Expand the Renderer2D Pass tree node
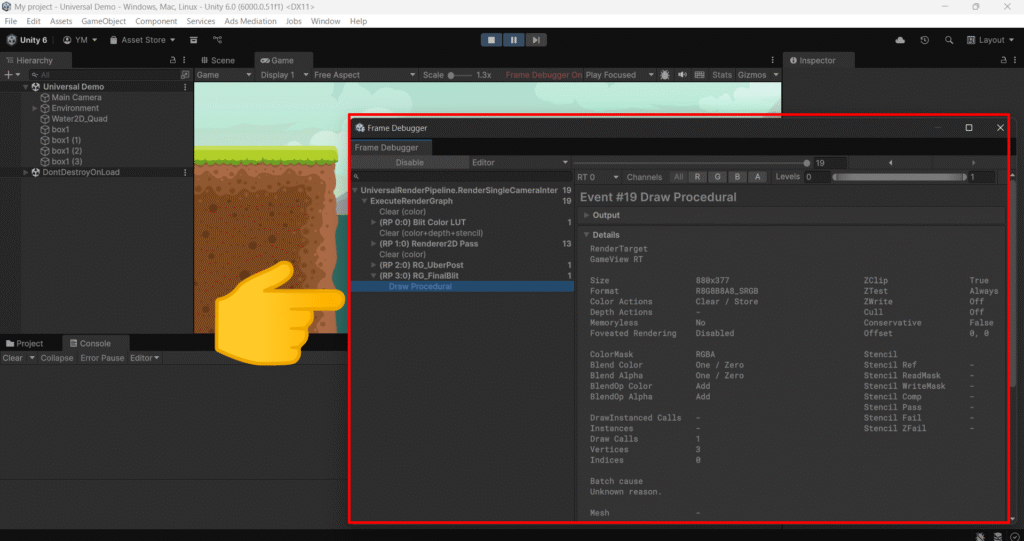This screenshot has height=541, width=1024. pyautogui.click(x=374, y=243)
